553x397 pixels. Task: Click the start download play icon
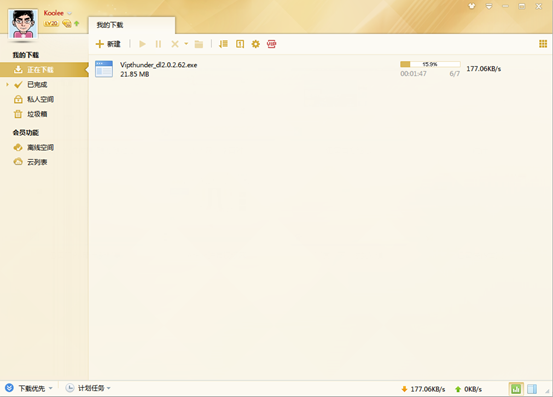142,44
